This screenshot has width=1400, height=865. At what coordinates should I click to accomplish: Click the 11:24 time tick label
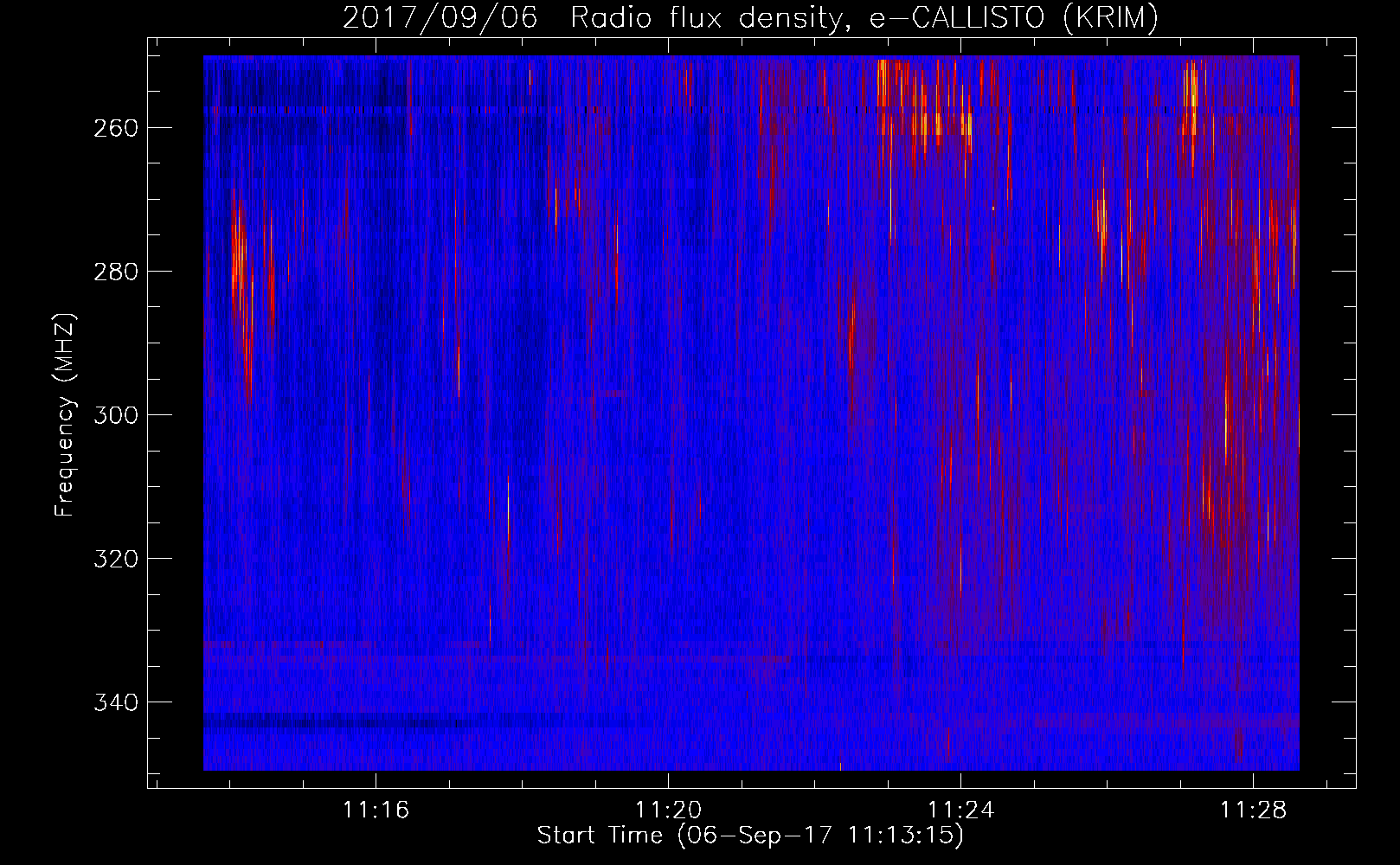coord(960,811)
